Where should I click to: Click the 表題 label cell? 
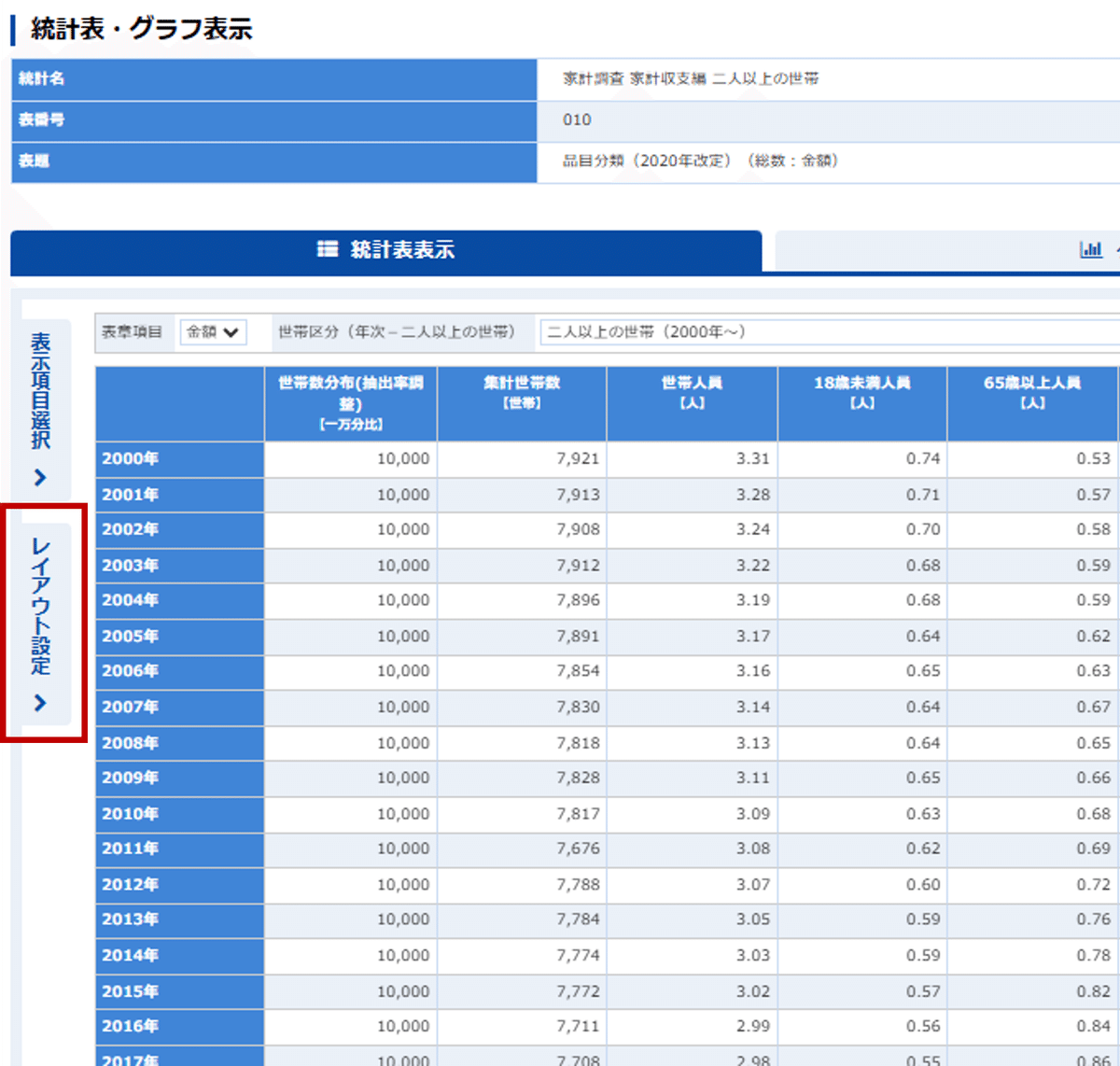[274, 161]
